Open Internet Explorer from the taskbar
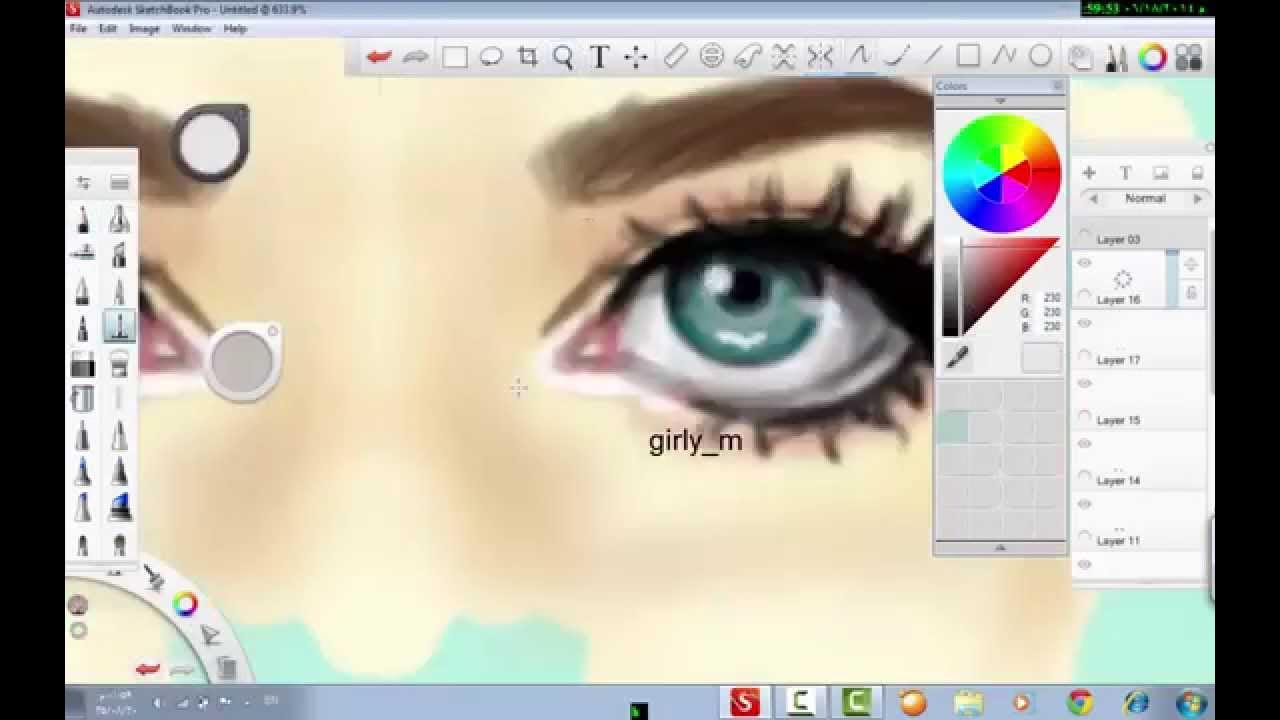The width and height of the screenshot is (1280, 720). click(1136, 703)
